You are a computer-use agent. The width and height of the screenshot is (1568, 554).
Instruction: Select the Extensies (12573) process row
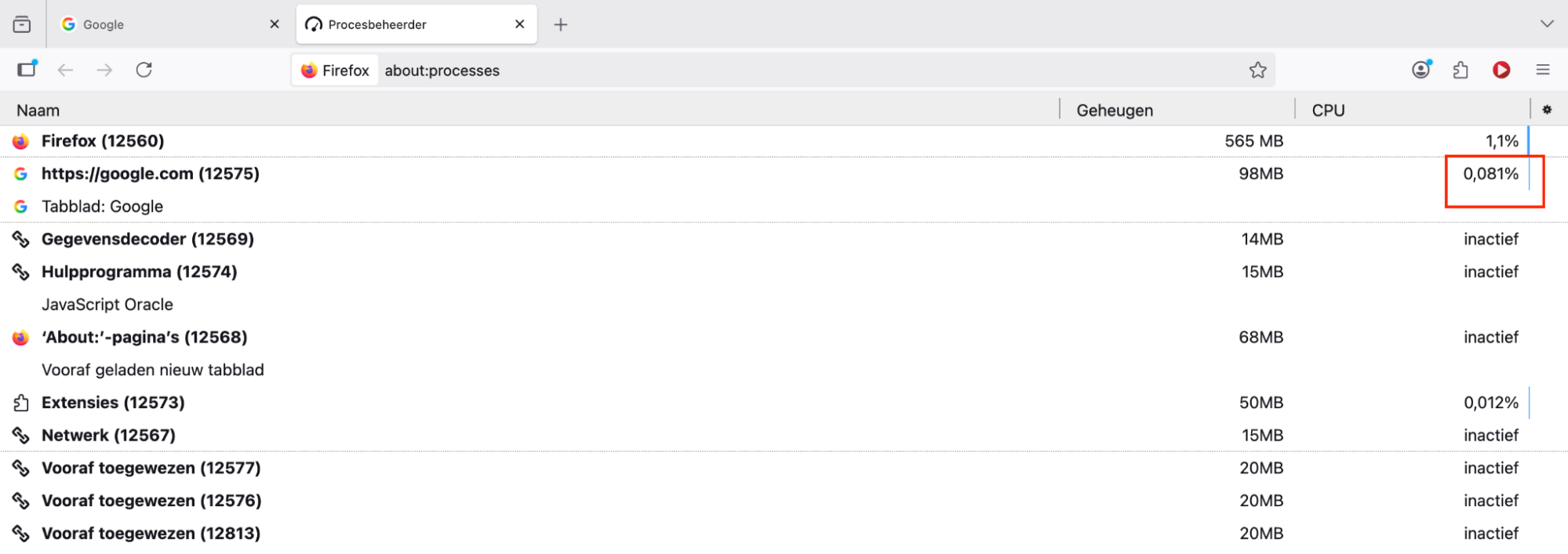(x=113, y=402)
